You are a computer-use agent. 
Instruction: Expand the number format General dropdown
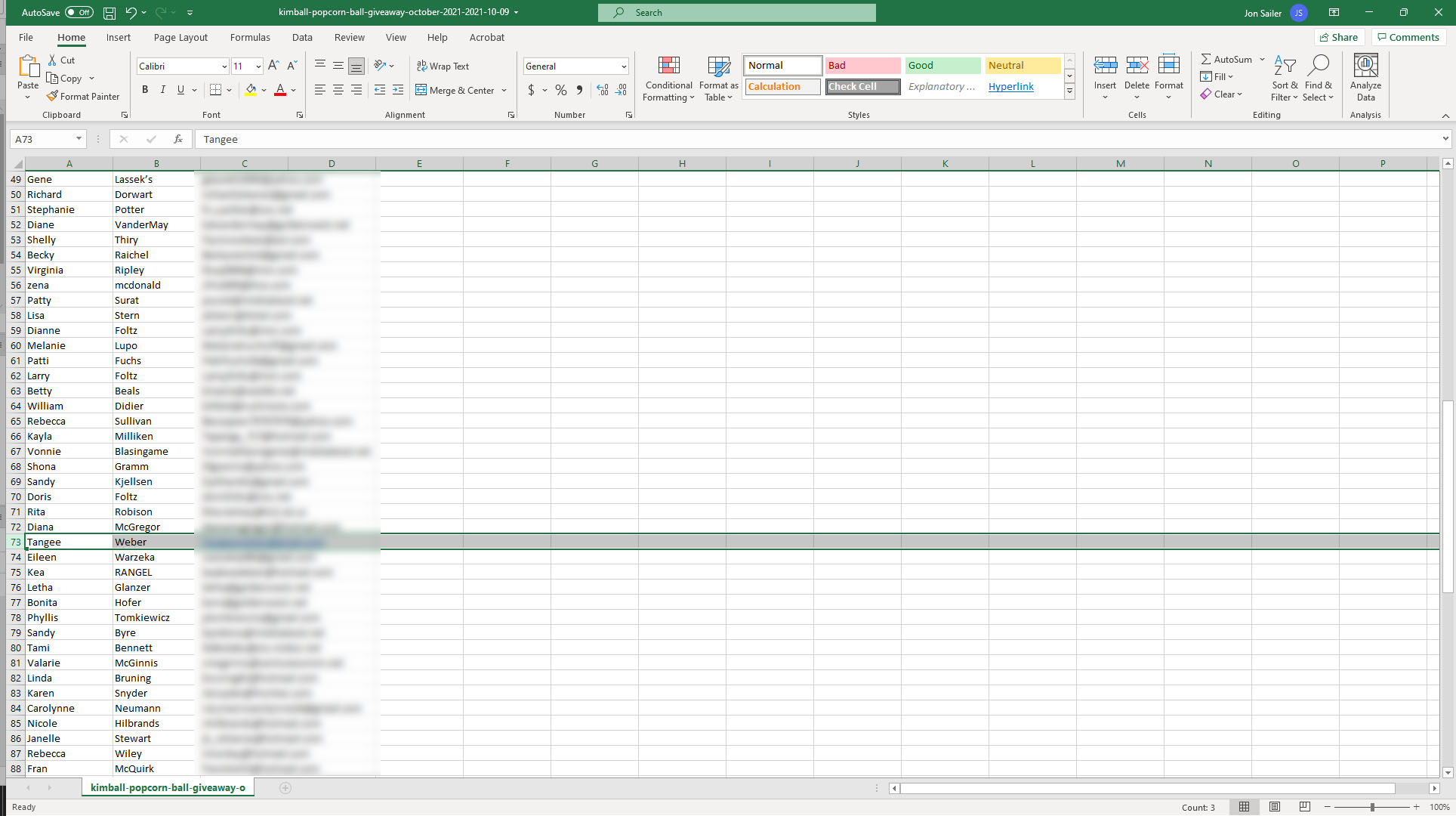click(624, 66)
